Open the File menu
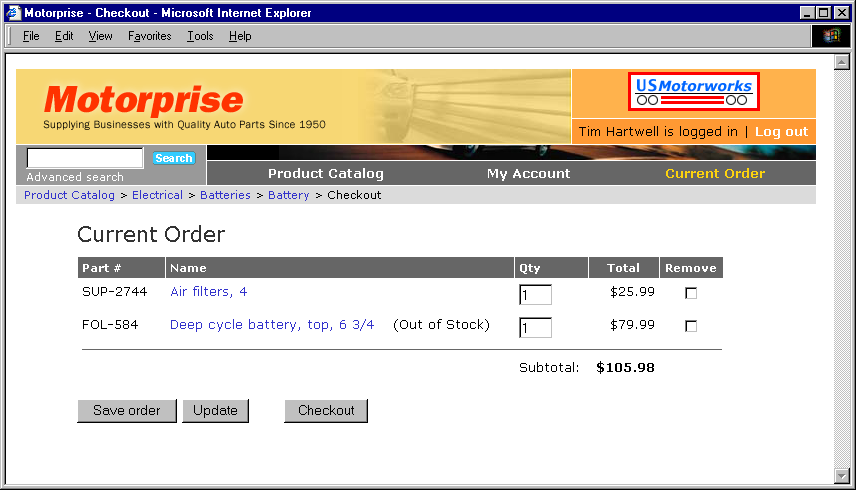The height and width of the screenshot is (490, 856). pos(31,36)
